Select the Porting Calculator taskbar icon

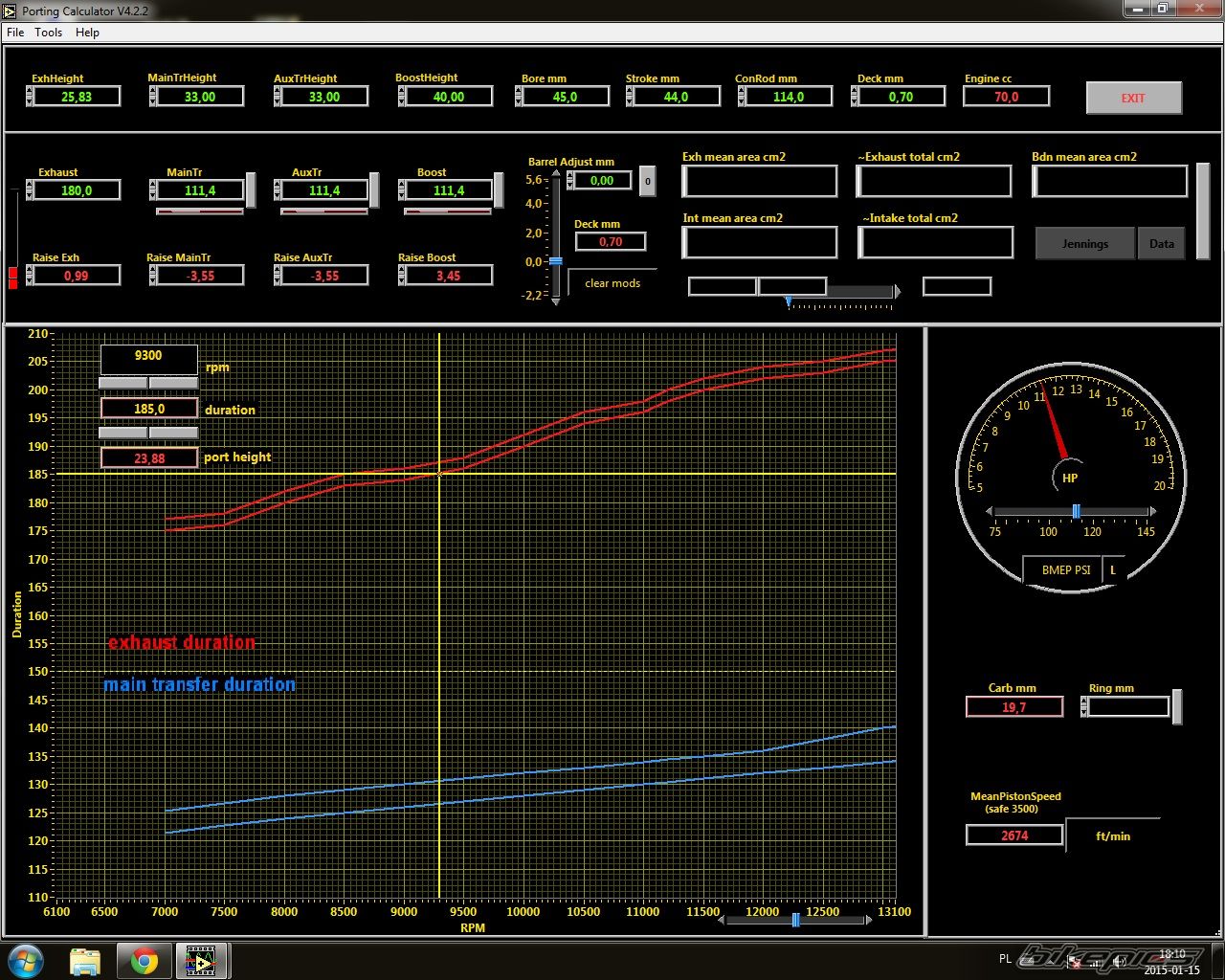click(x=201, y=960)
